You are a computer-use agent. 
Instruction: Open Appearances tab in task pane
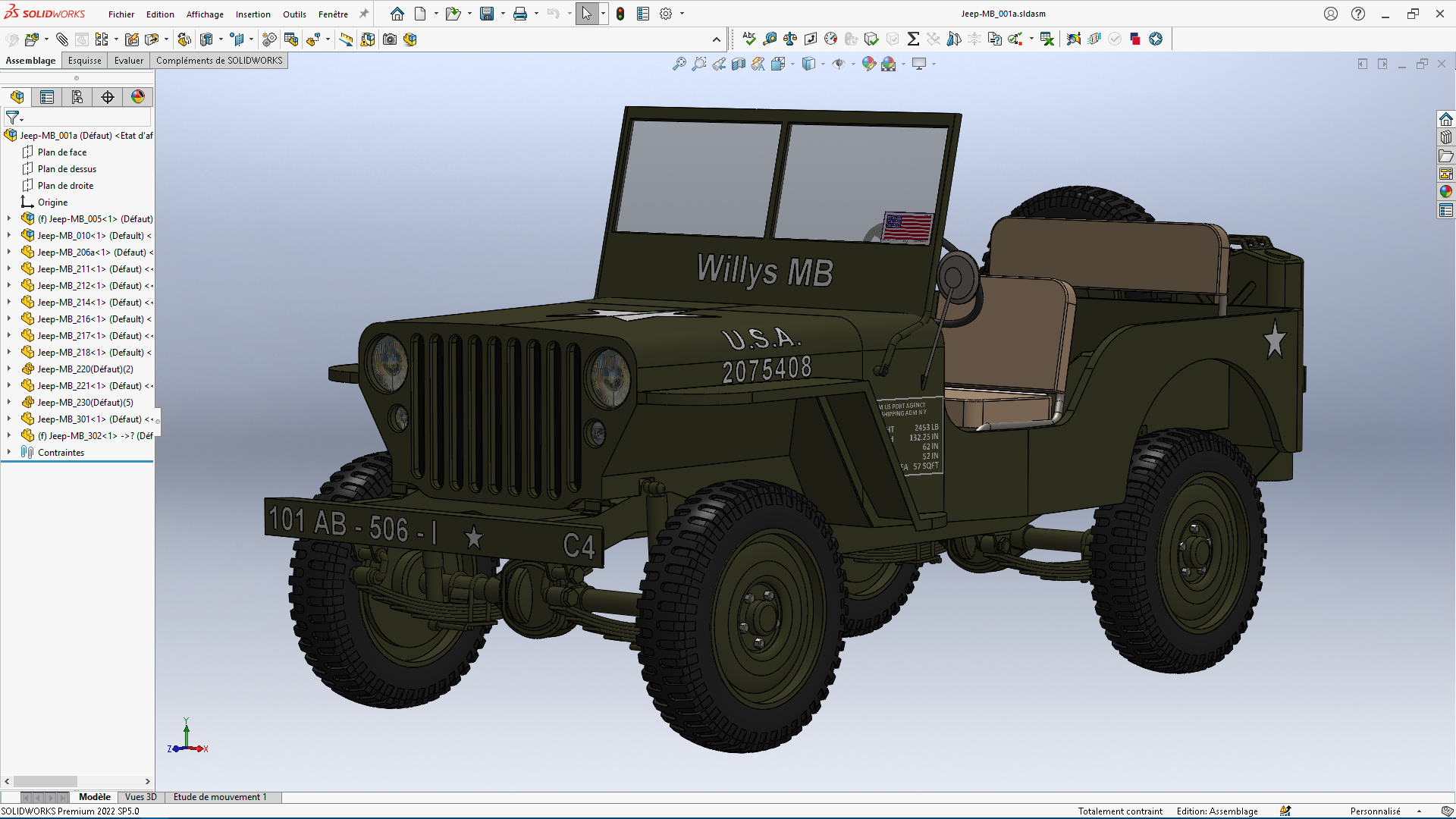[1446, 192]
